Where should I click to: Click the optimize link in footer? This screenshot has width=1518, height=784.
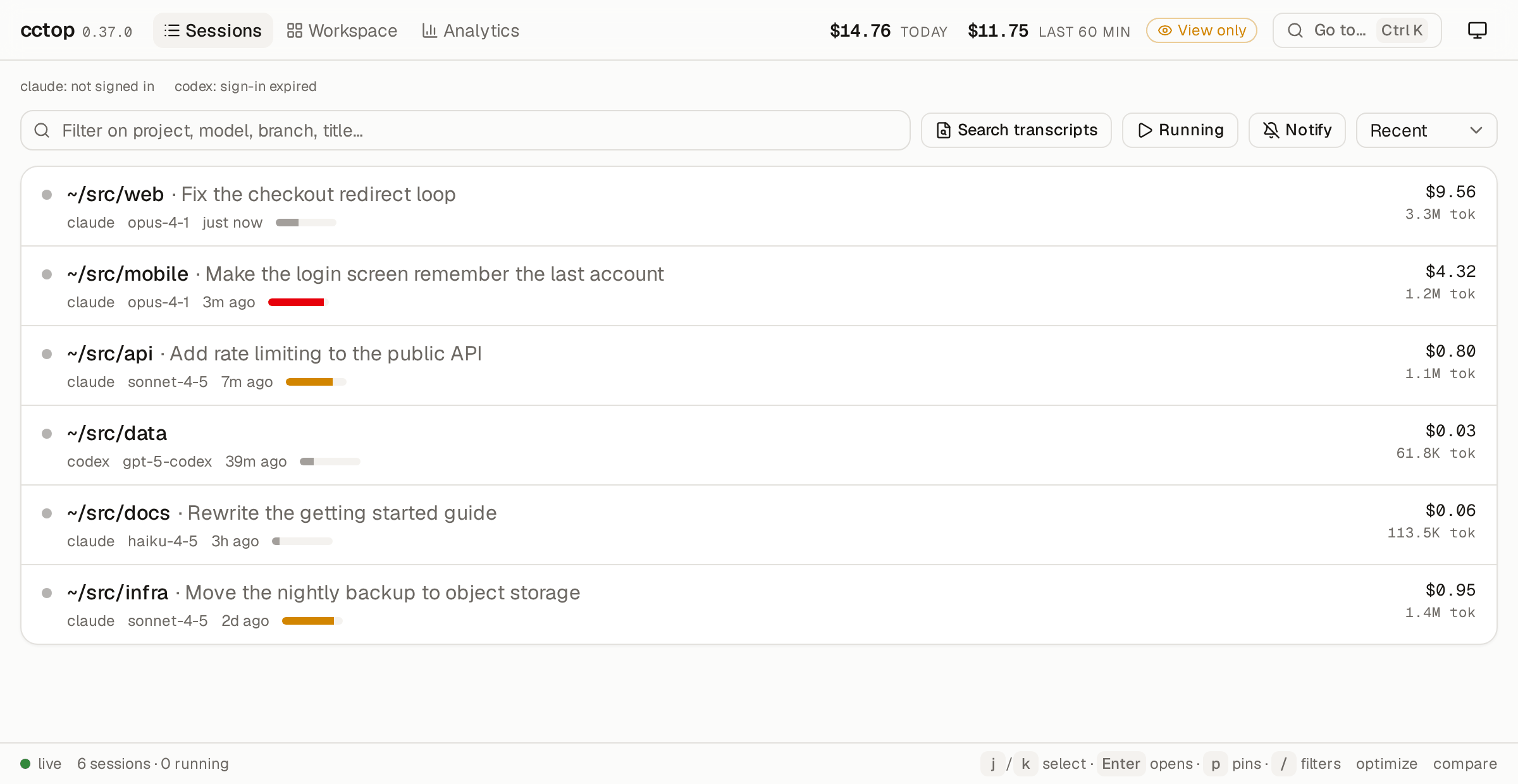[1386, 764]
